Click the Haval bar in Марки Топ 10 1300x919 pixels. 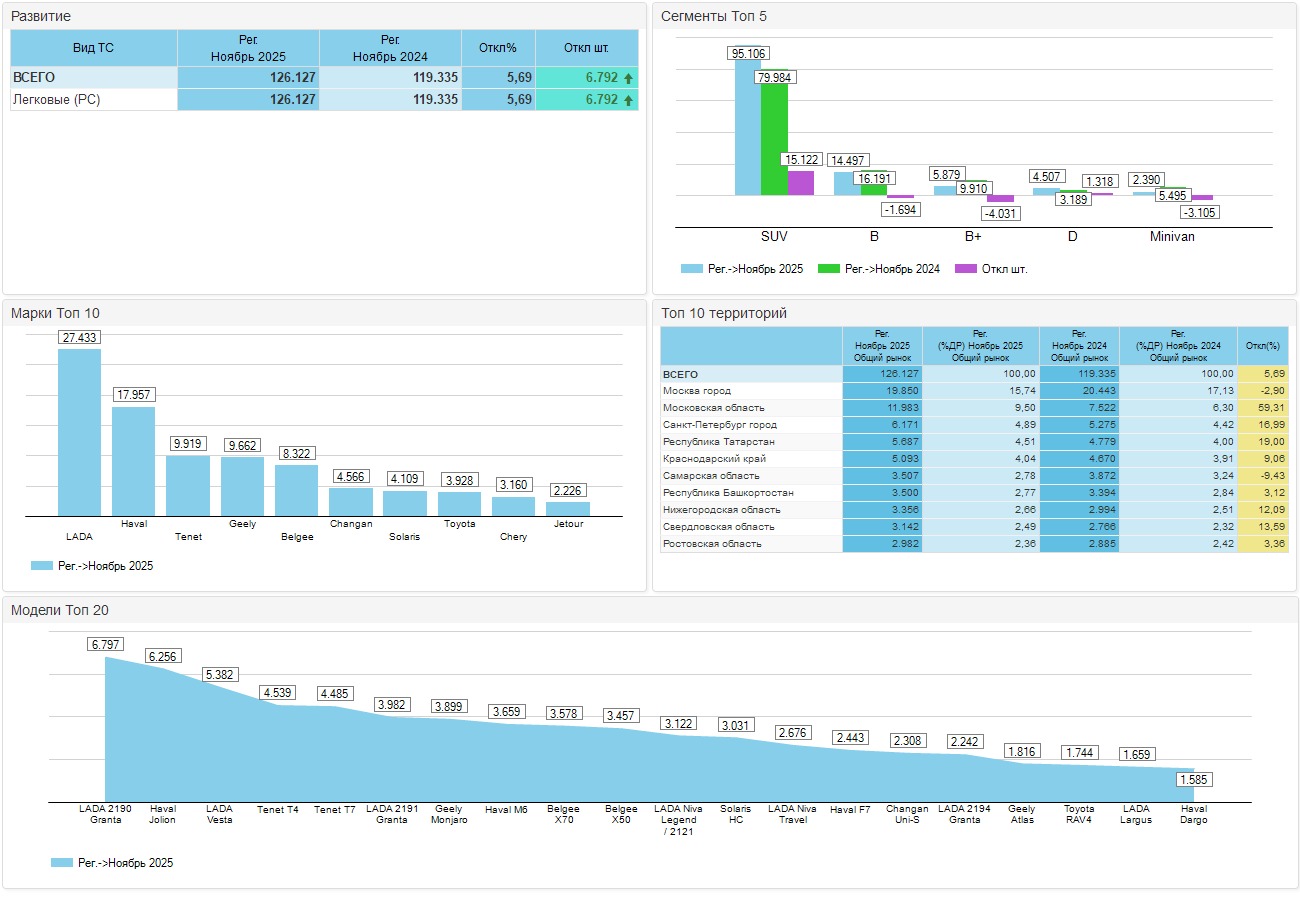[x=133, y=461]
